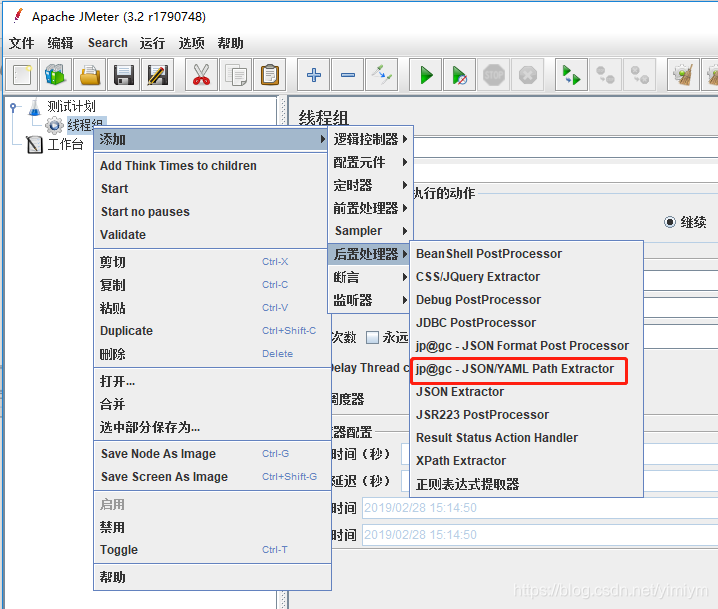Expand the 前置处理器 submenu
Viewport: 718px width, 609px height.
[x=370, y=208]
